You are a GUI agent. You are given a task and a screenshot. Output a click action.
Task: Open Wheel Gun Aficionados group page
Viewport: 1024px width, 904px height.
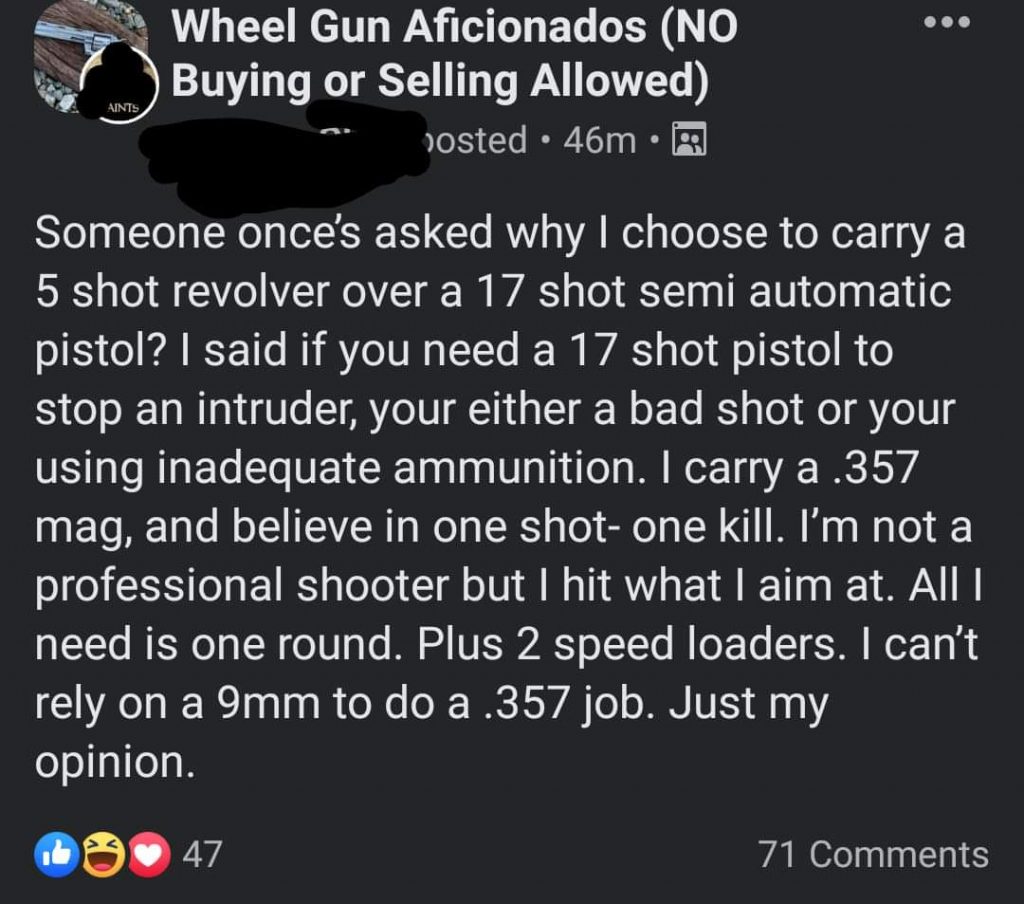click(454, 27)
